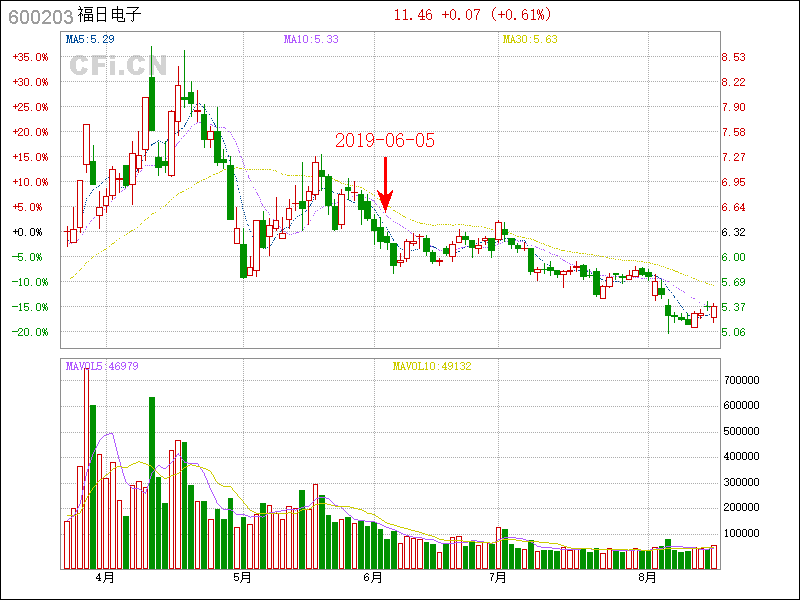Click the 5.69 price axis label
The height and width of the screenshot is (600, 800).
pos(734,282)
